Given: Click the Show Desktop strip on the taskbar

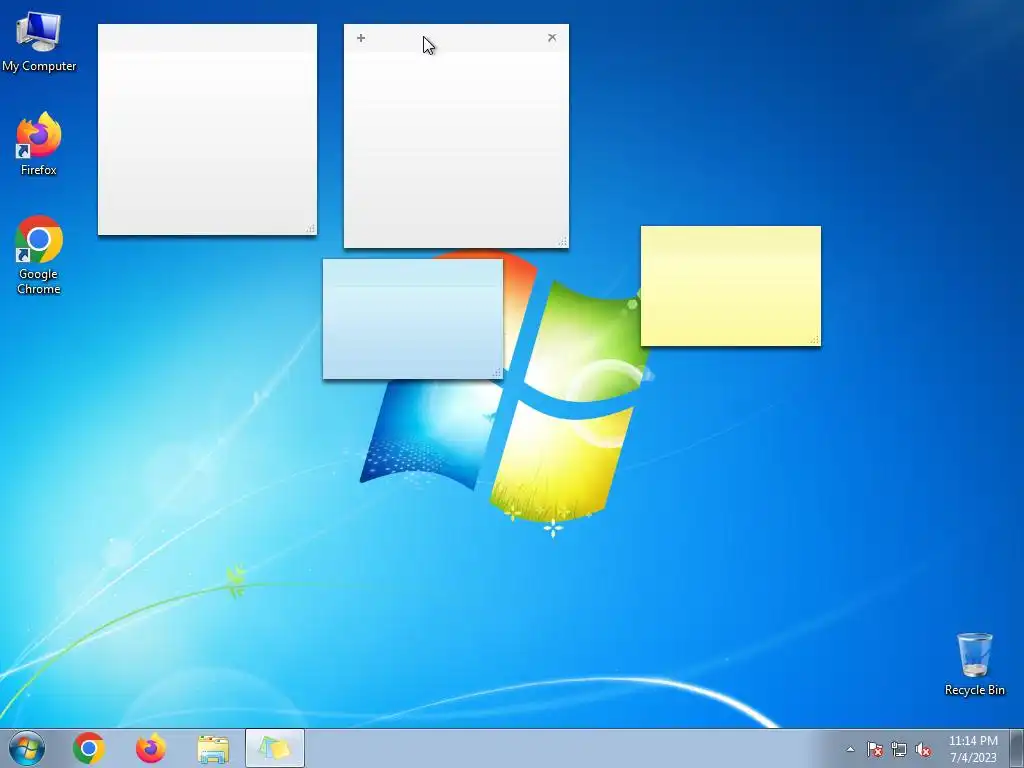Looking at the screenshot, I should tap(1017, 748).
